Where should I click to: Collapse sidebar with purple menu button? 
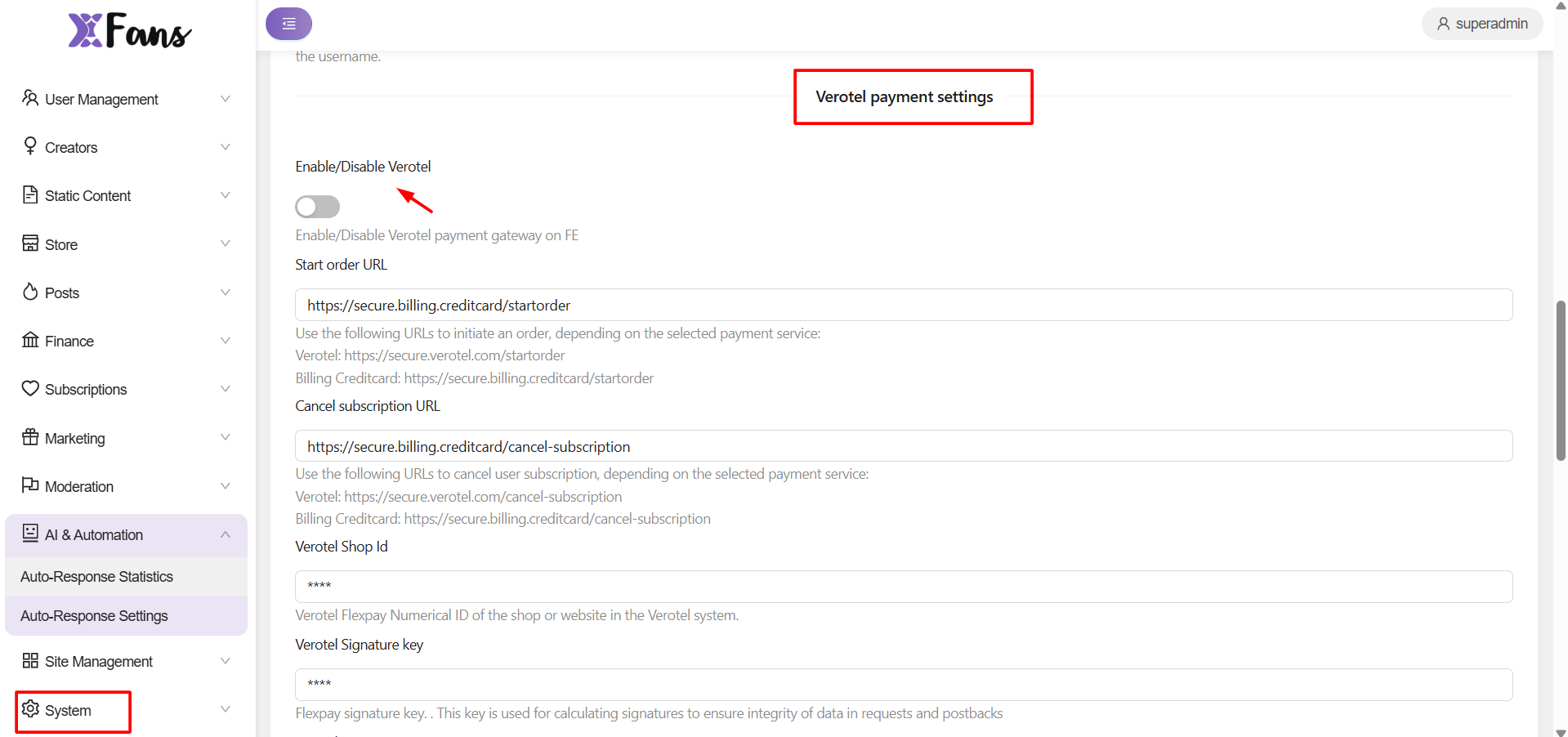288,24
